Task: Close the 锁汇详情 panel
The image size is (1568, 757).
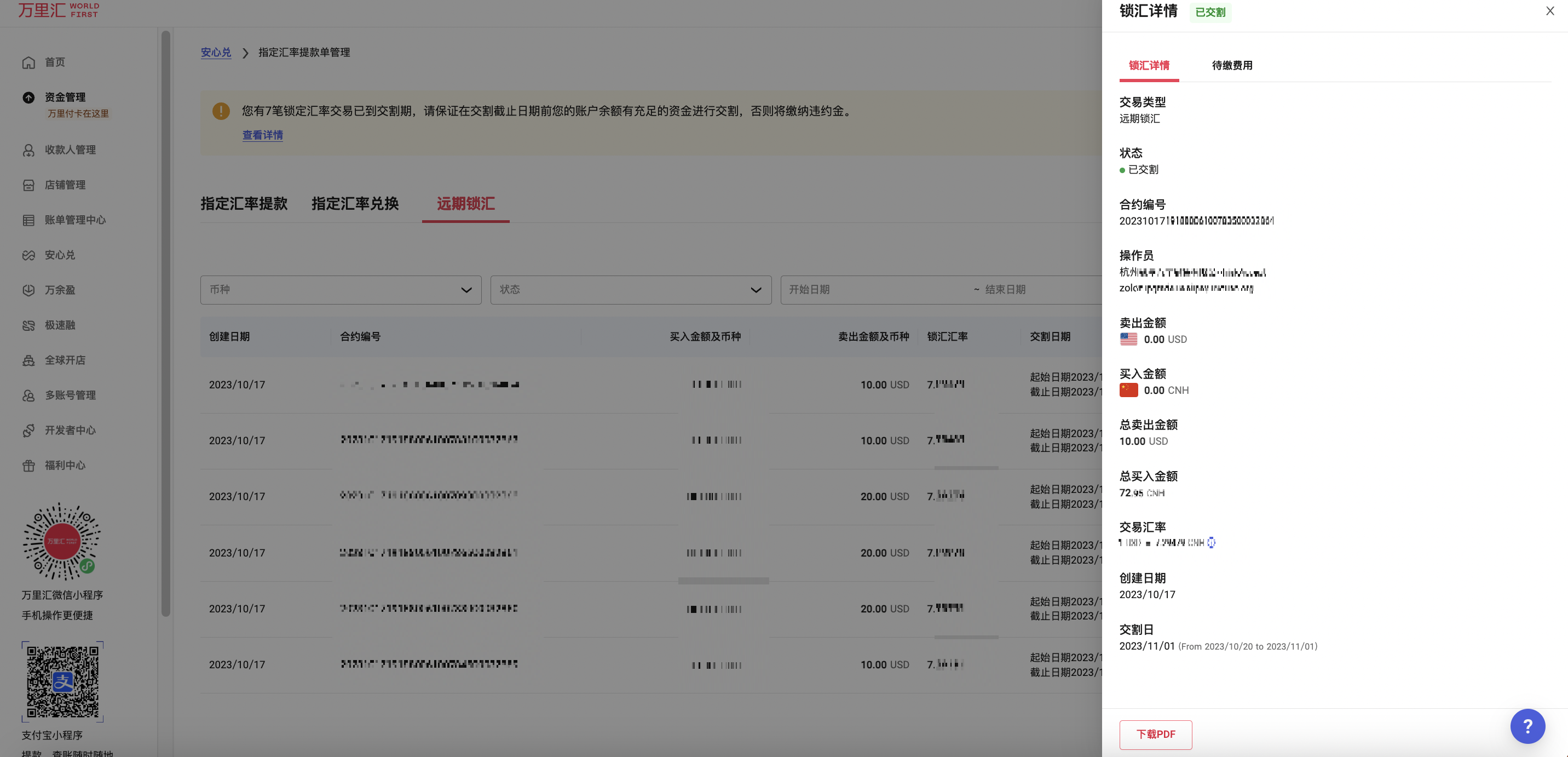Action: 1550,11
